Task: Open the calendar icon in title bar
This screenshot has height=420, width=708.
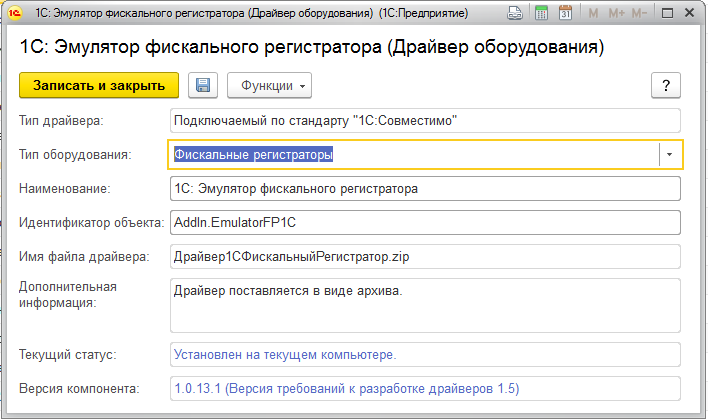Action: click(x=565, y=13)
